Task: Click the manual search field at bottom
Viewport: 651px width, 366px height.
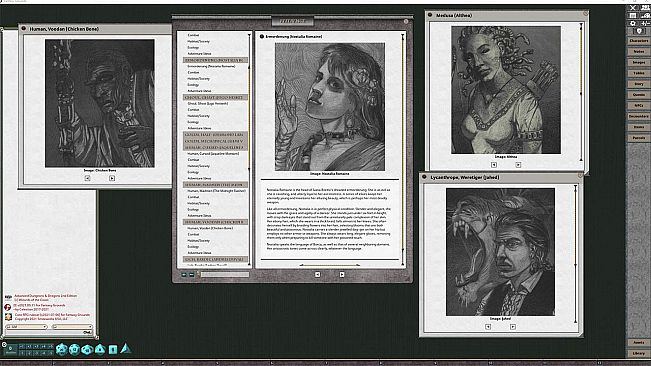Action: pos(225,274)
